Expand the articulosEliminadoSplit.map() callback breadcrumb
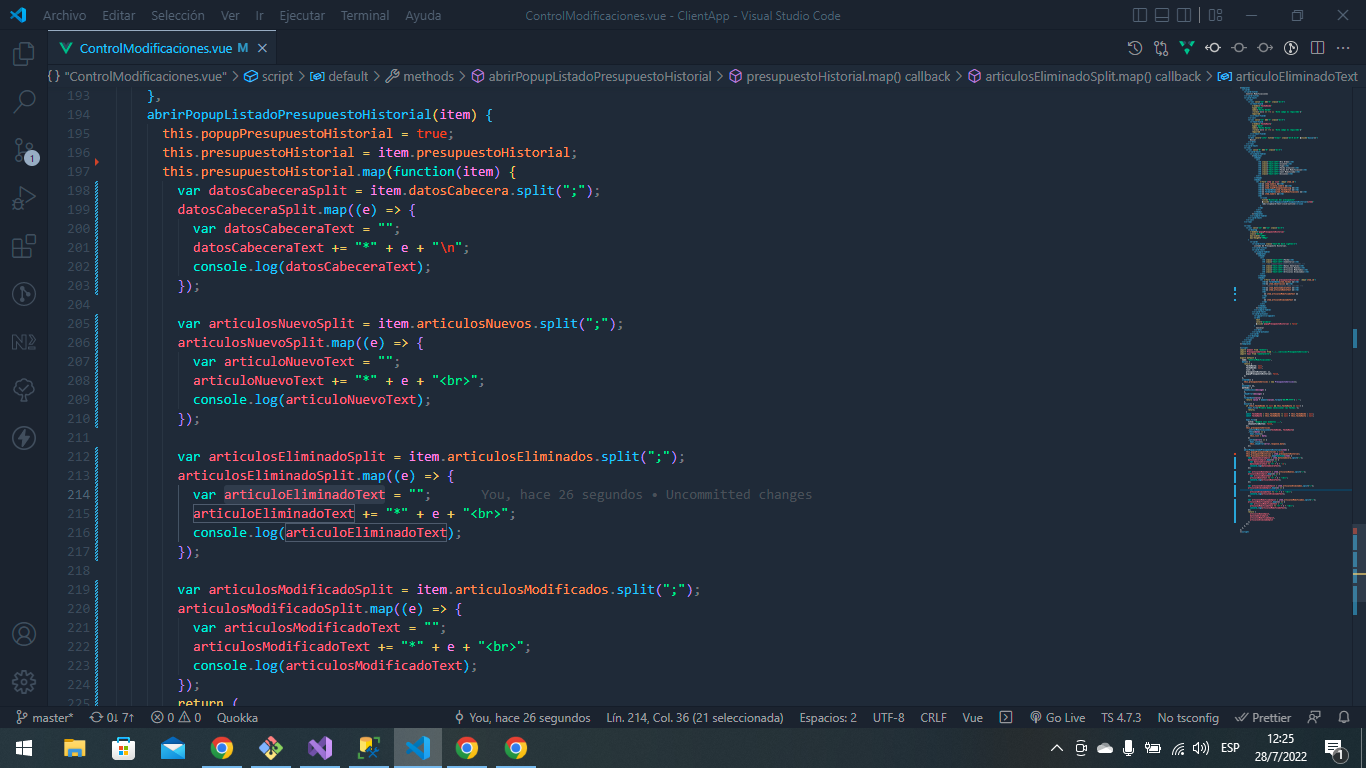 pyautogui.click(x=1085, y=76)
